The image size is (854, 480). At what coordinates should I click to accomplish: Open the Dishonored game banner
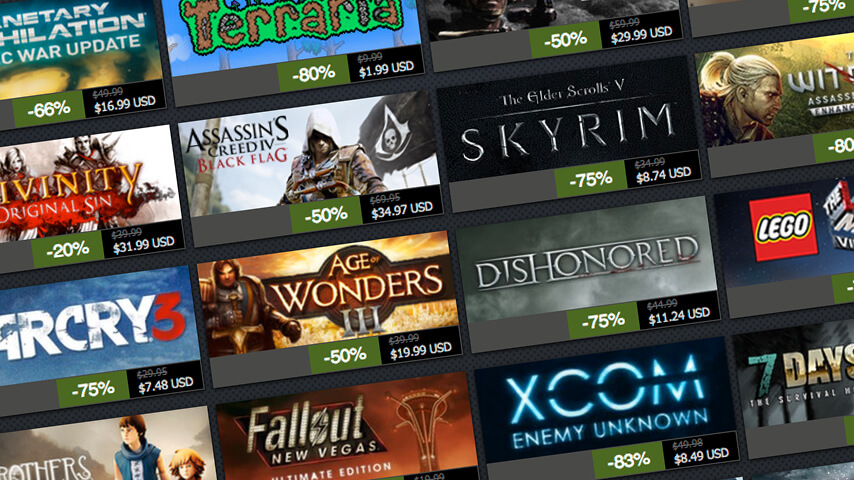click(587, 260)
